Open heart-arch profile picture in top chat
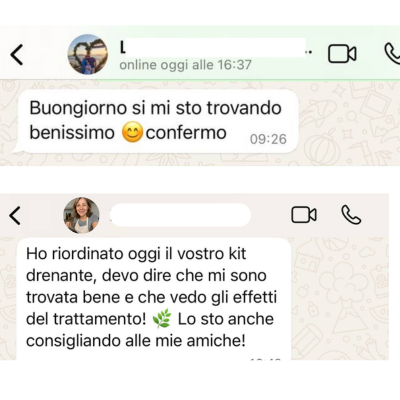Screen dimensions: 400x400 click(x=88, y=54)
